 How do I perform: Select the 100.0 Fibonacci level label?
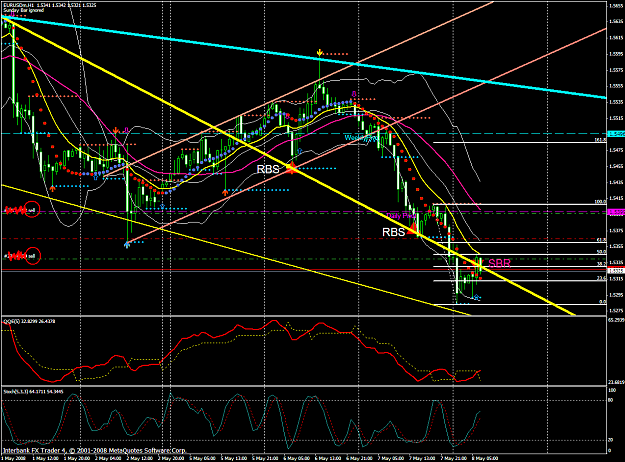(600, 202)
